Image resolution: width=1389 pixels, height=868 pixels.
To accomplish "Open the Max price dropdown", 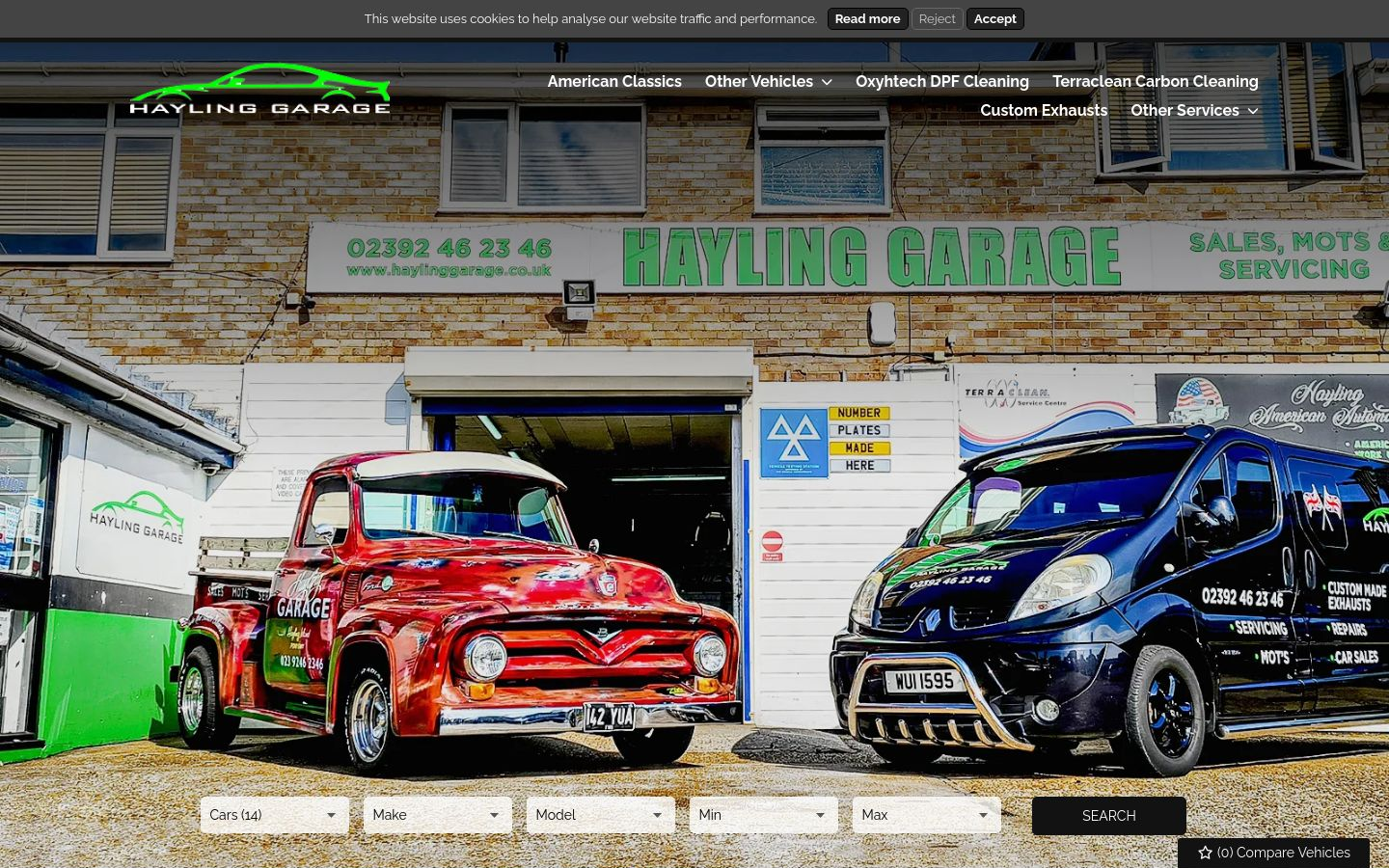I will [927, 815].
